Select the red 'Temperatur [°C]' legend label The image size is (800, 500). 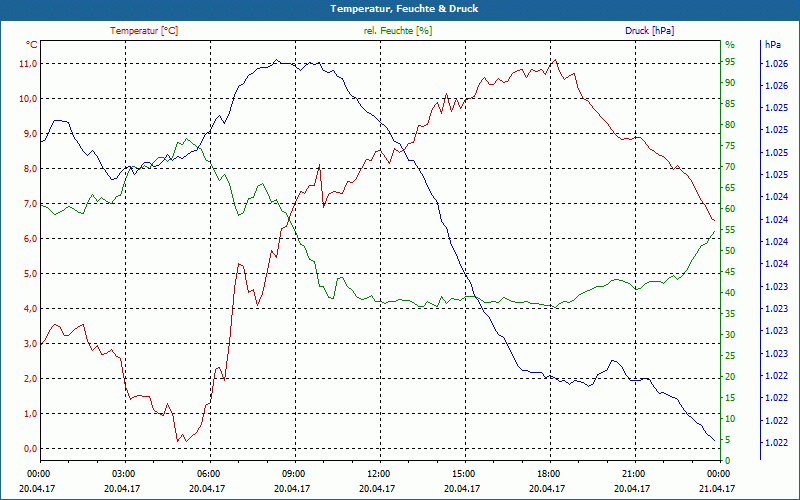pyautogui.click(x=144, y=31)
